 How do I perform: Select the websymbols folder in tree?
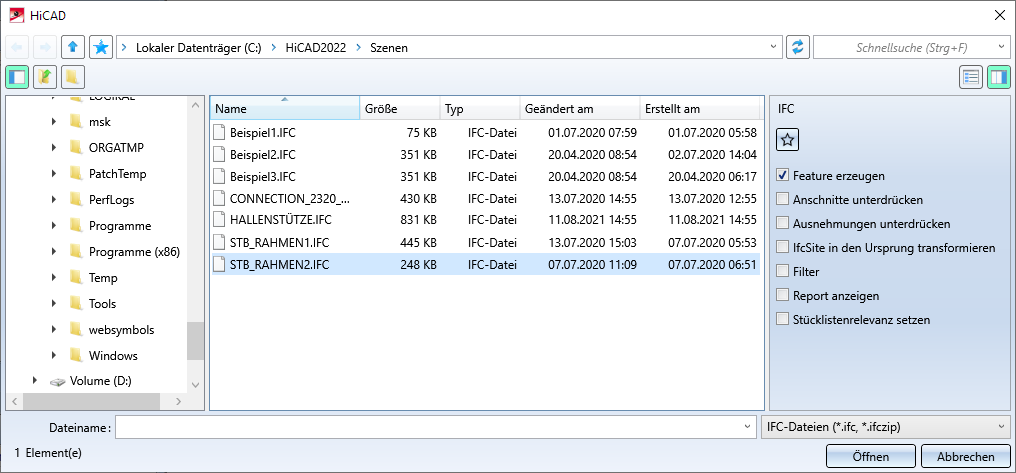[x=121, y=329]
